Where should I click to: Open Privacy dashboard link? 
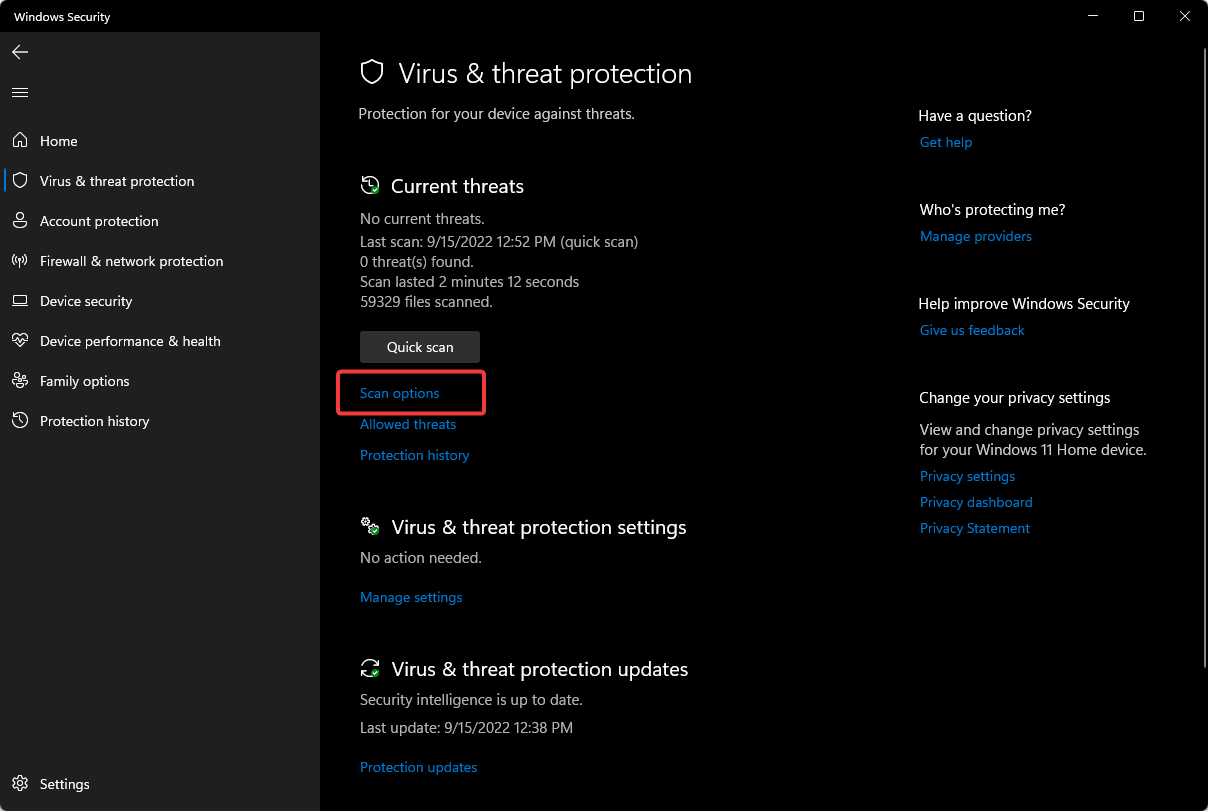click(976, 502)
